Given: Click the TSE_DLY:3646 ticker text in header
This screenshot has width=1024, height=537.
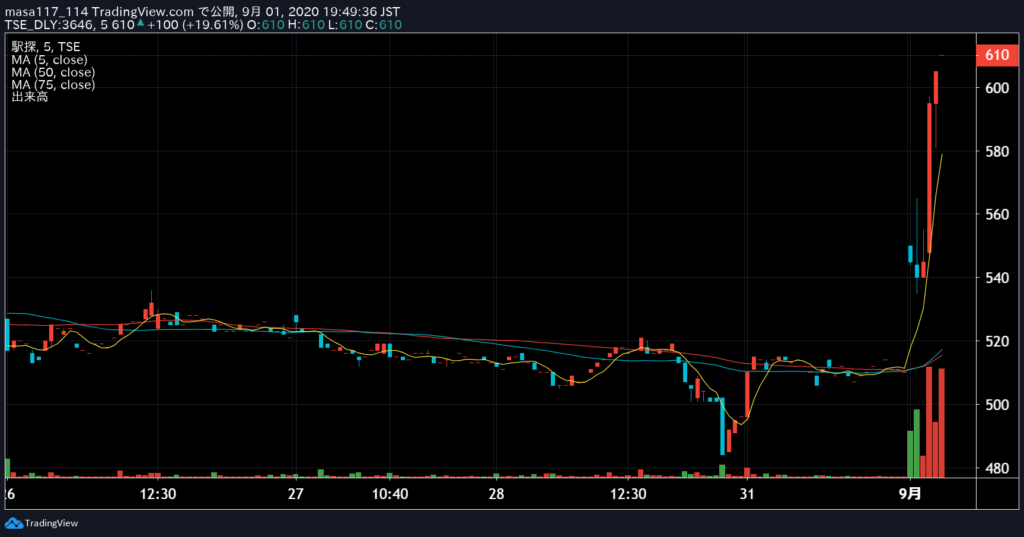Looking at the screenshot, I should 50,25.
